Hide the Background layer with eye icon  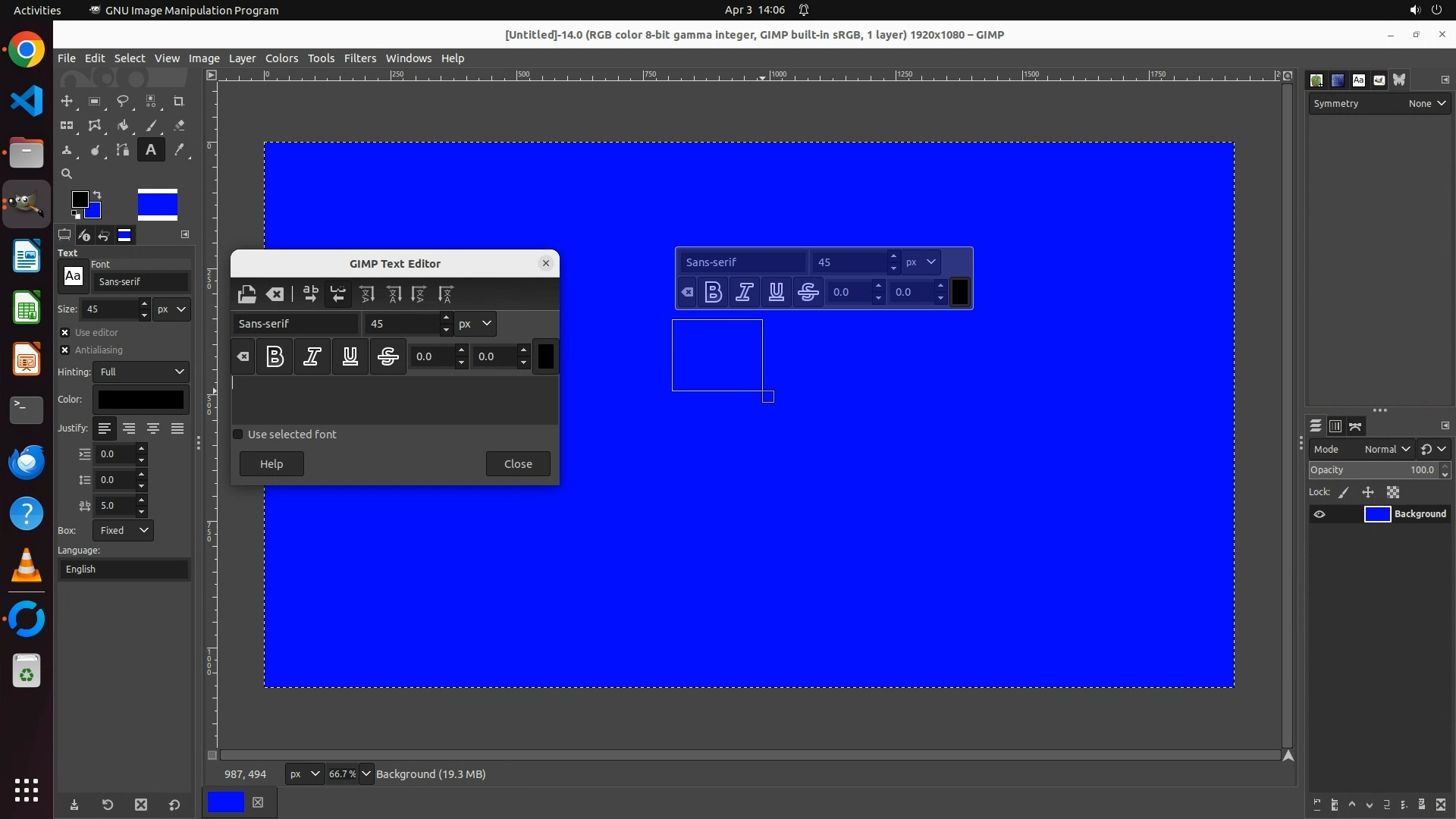(x=1319, y=514)
